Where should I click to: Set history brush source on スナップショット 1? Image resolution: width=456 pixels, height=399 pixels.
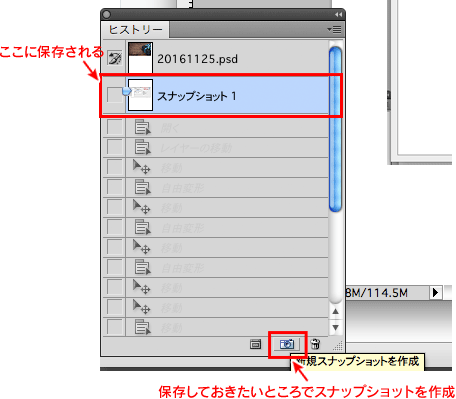coord(114,95)
